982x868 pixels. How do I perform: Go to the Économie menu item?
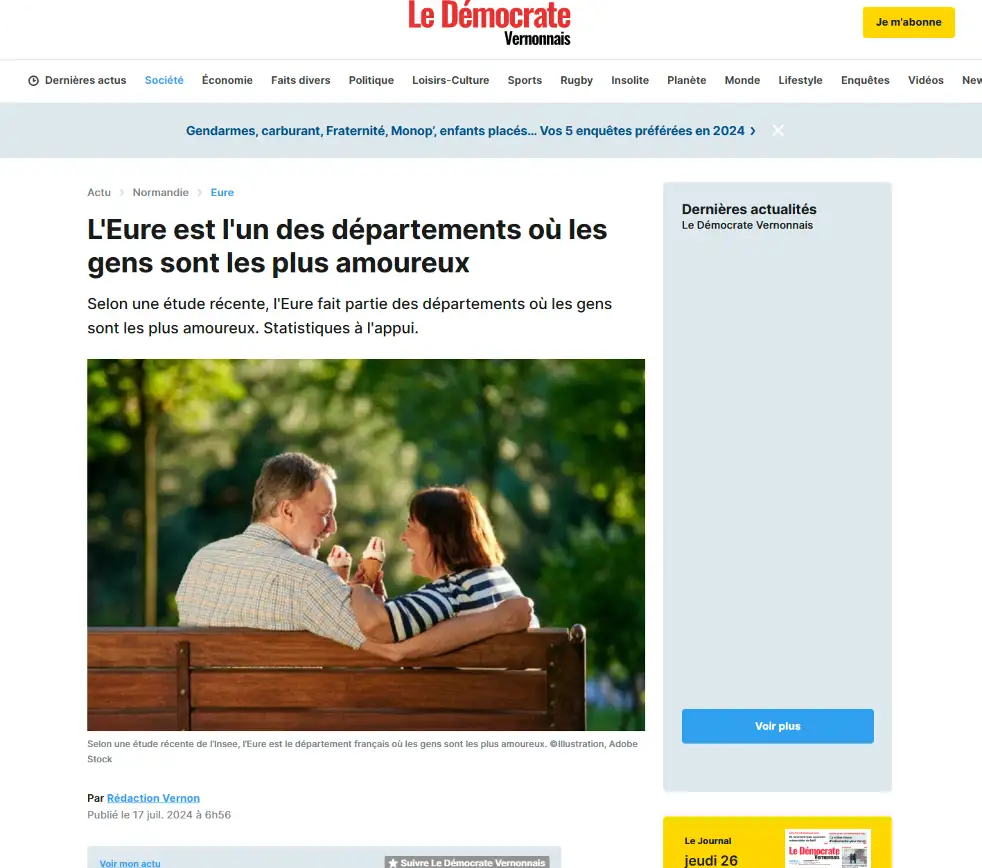pyautogui.click(x=227, y=80)
